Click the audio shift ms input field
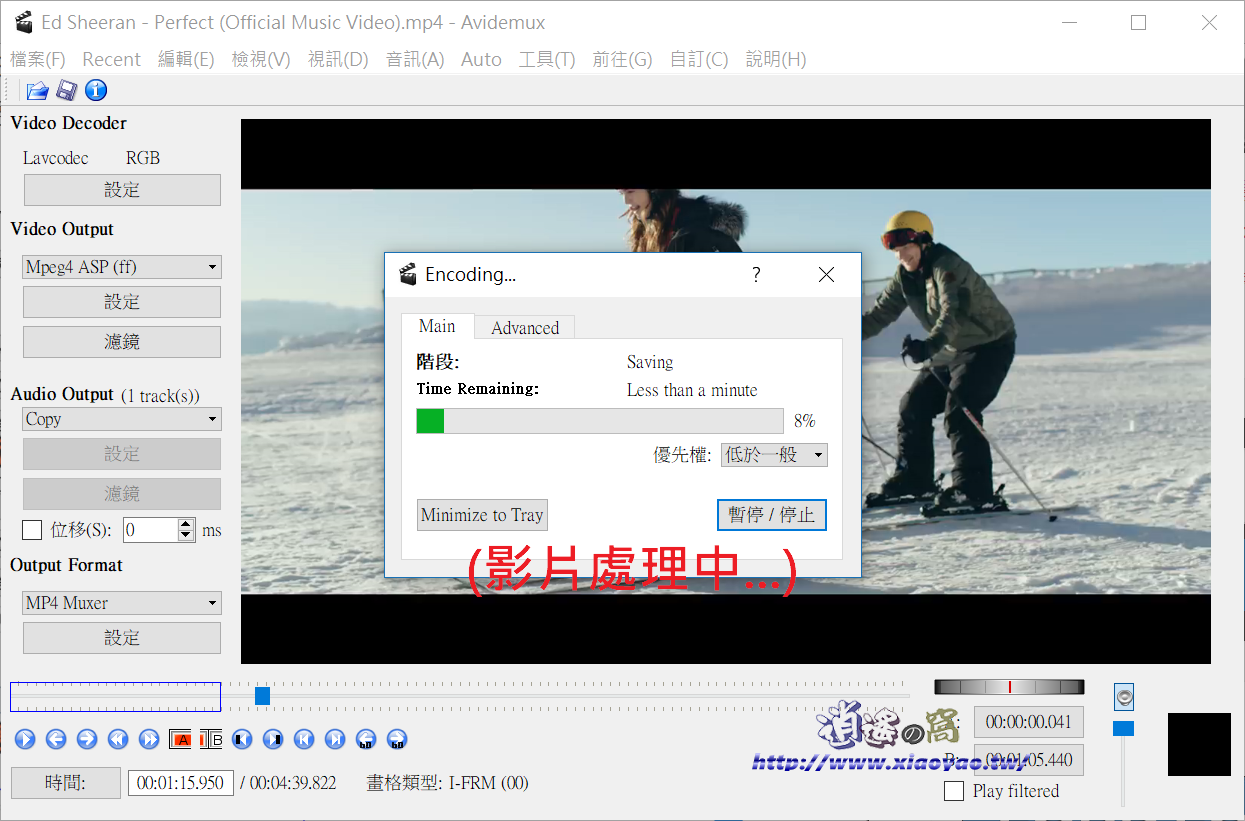The width and height of the screenshot is (1245, 821). [x=151, y=530]
